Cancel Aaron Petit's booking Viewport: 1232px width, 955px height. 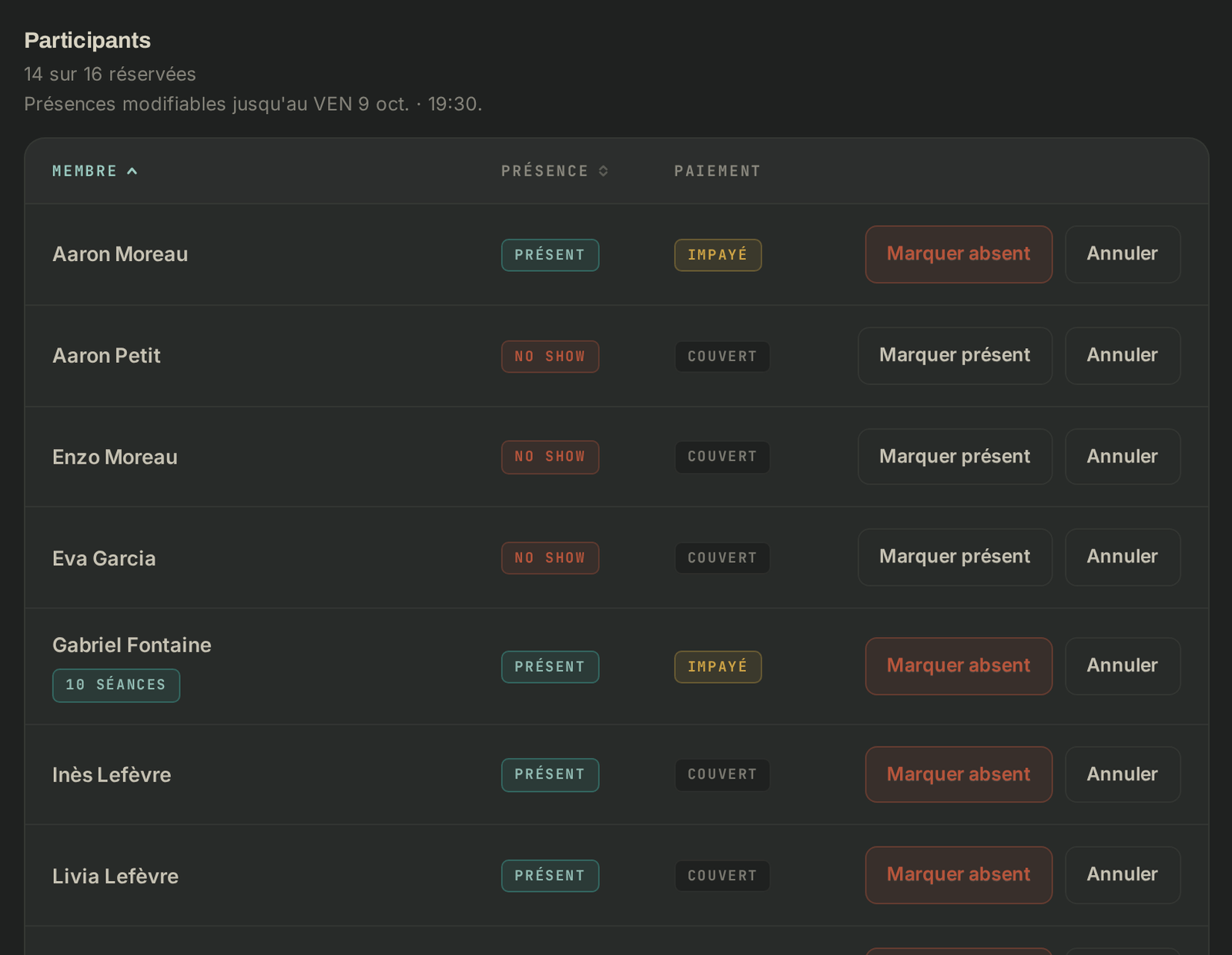tap(1123, 356)
